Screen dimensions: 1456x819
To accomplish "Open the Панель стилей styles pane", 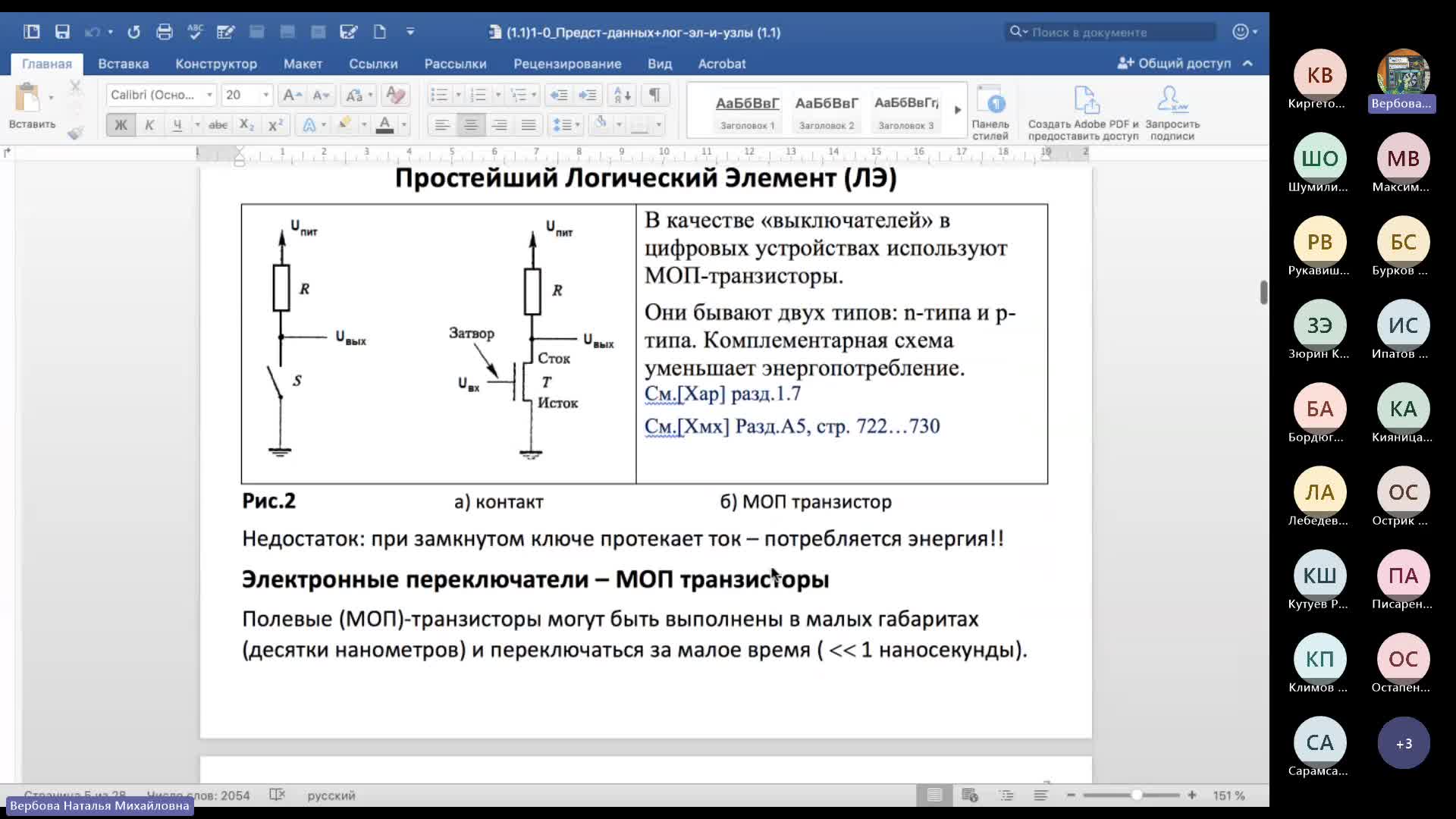I will [990, 112].
